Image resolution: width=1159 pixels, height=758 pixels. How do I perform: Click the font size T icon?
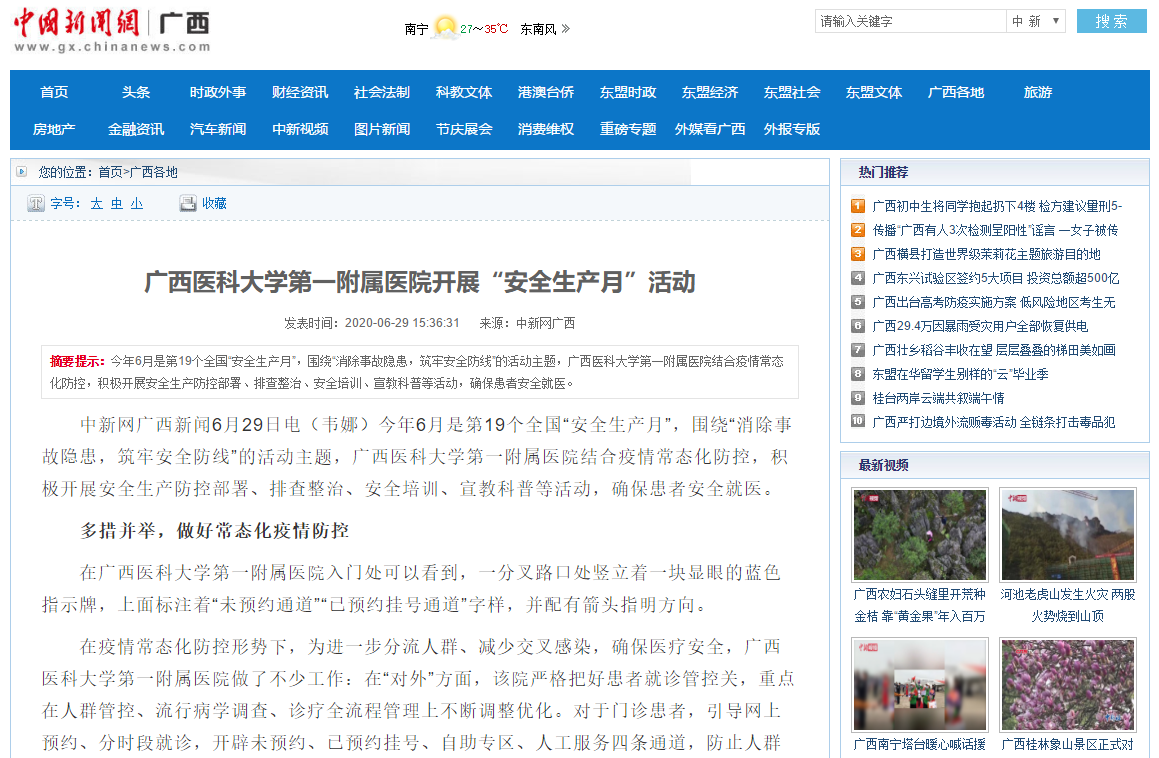[x=35, y=203]
